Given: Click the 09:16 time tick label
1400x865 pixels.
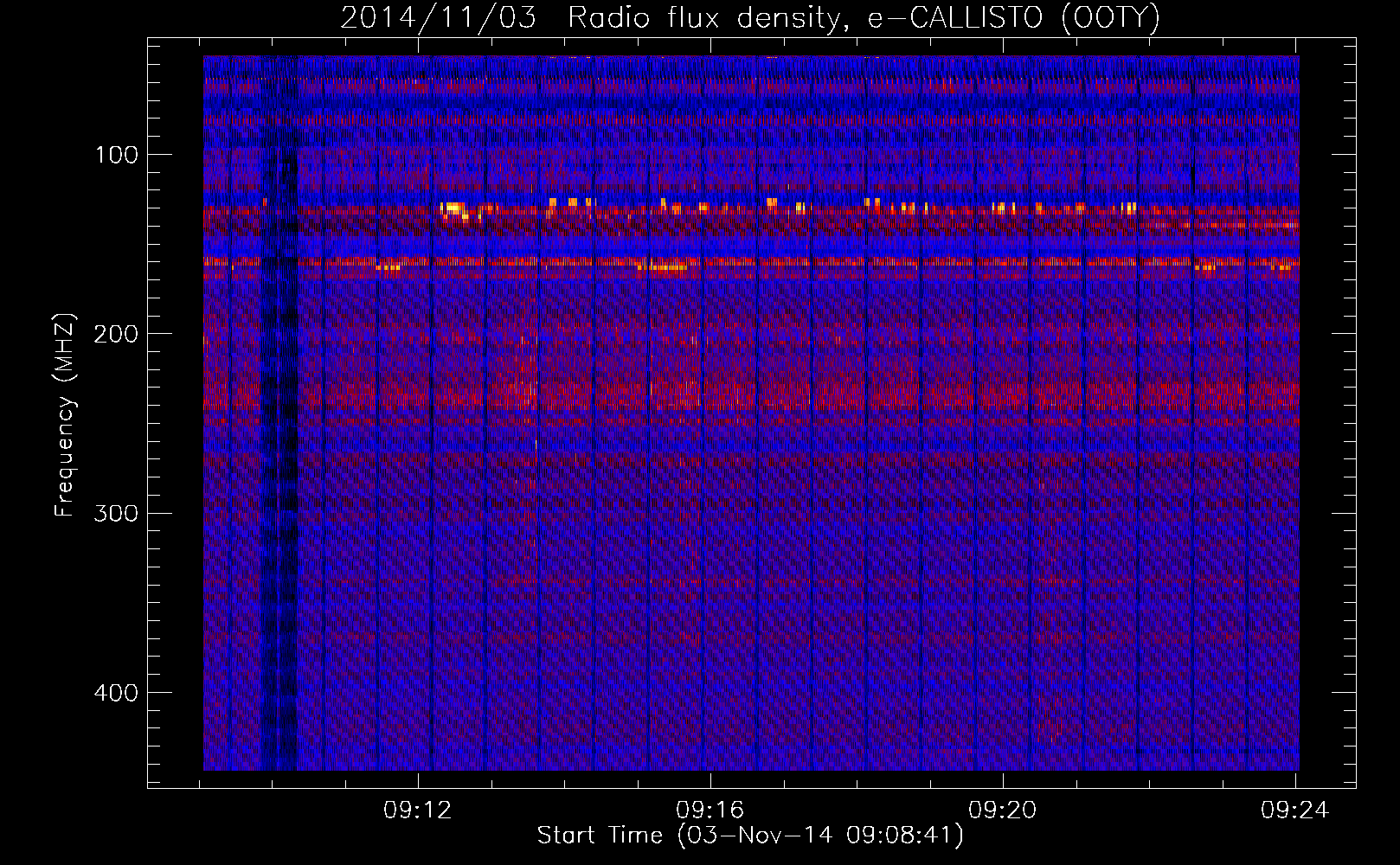Looking at the screenshot, I should click(710, 811).
